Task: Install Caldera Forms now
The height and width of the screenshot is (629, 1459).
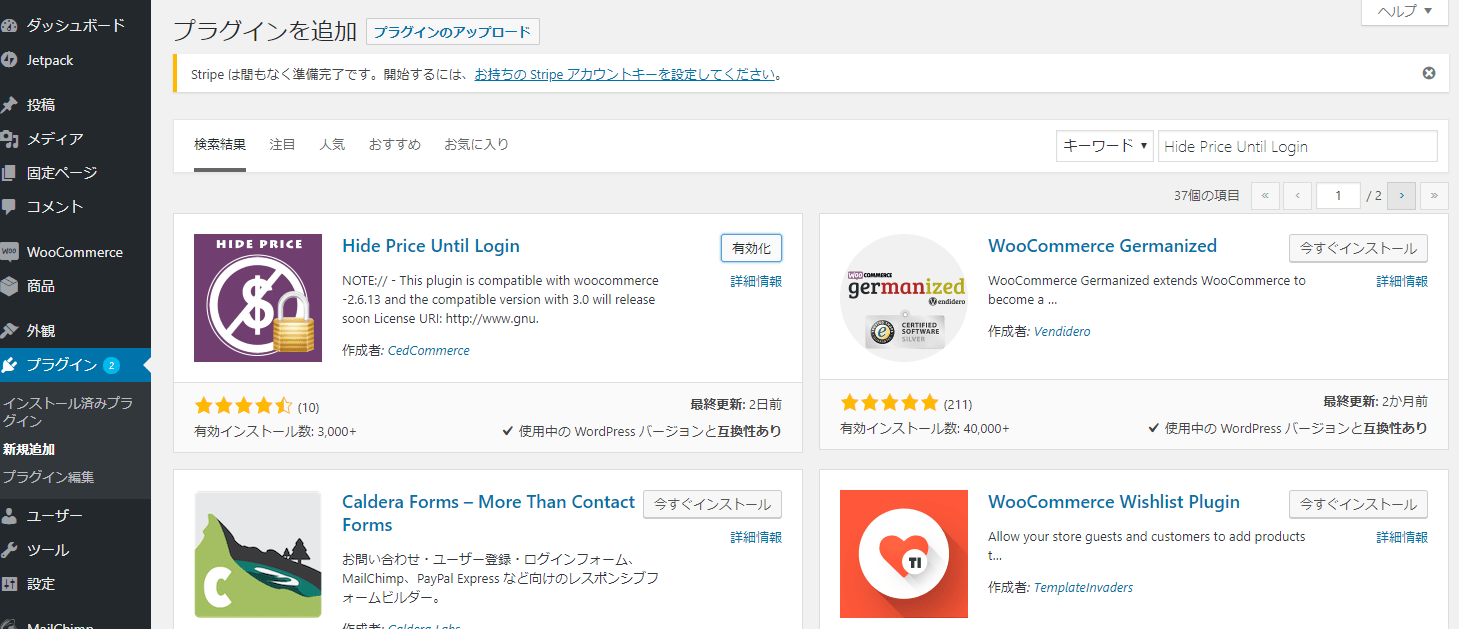Action: 712,504
